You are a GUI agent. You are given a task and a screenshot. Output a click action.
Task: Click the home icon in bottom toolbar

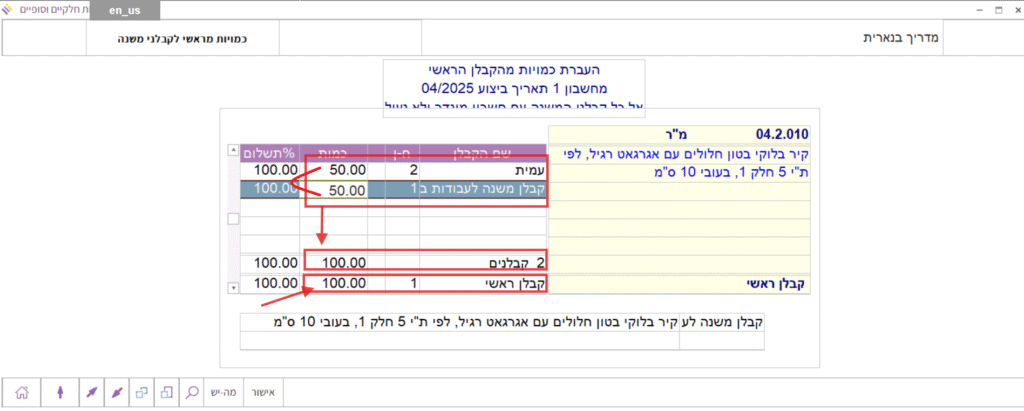pos(22,392)
